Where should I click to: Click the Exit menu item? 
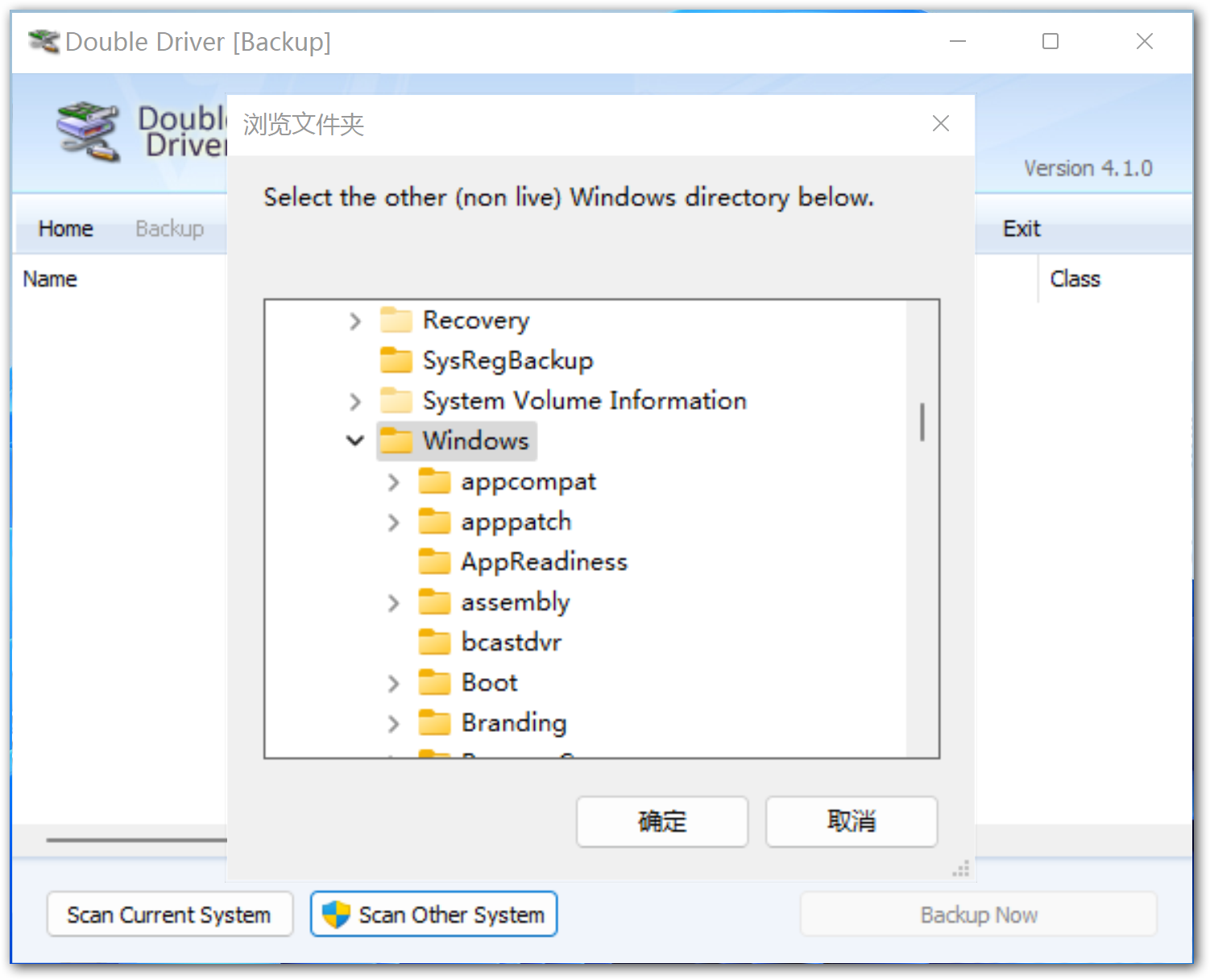[1021, 229]
